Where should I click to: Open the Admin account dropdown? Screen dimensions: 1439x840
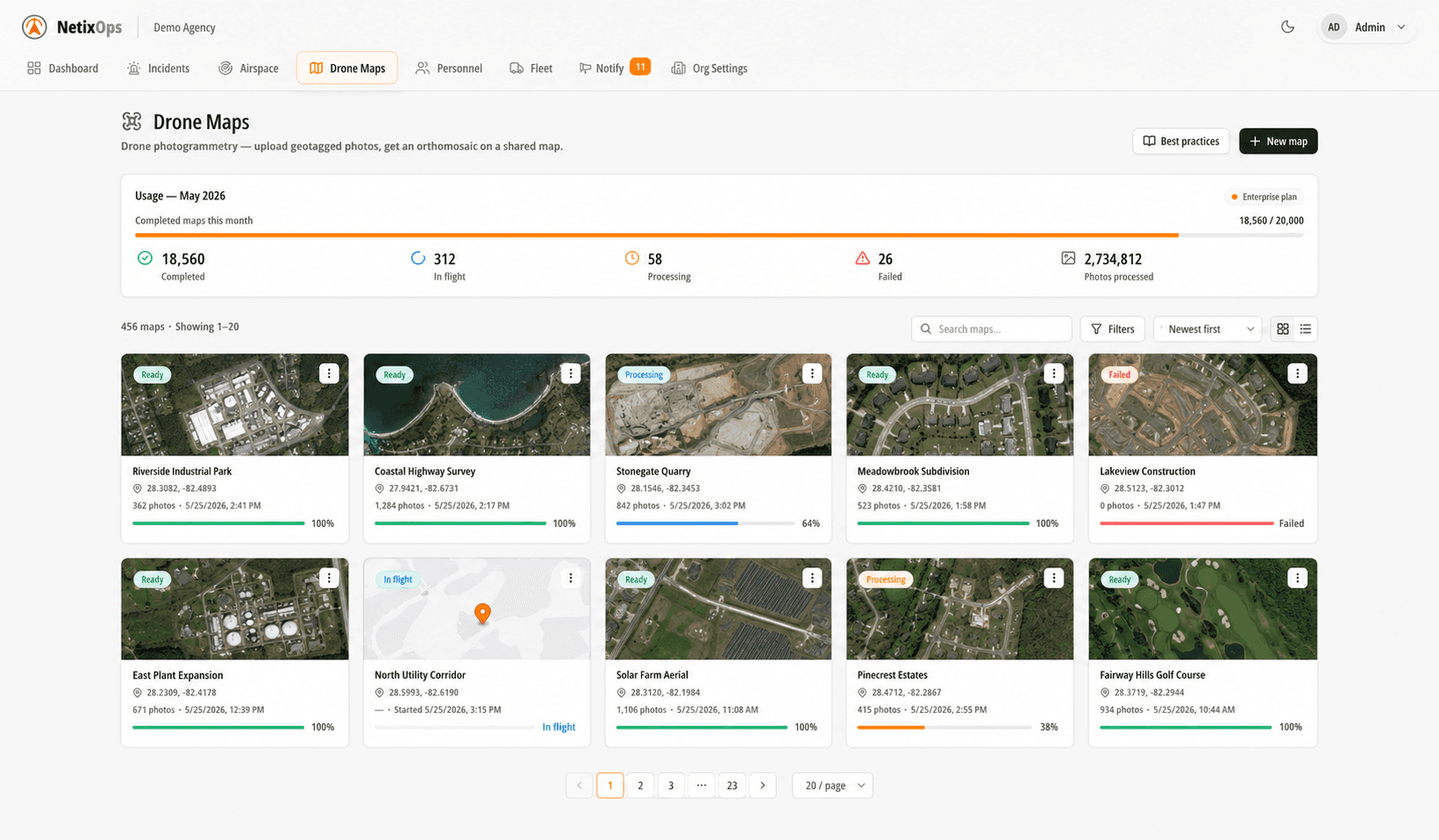point(1367,27)
